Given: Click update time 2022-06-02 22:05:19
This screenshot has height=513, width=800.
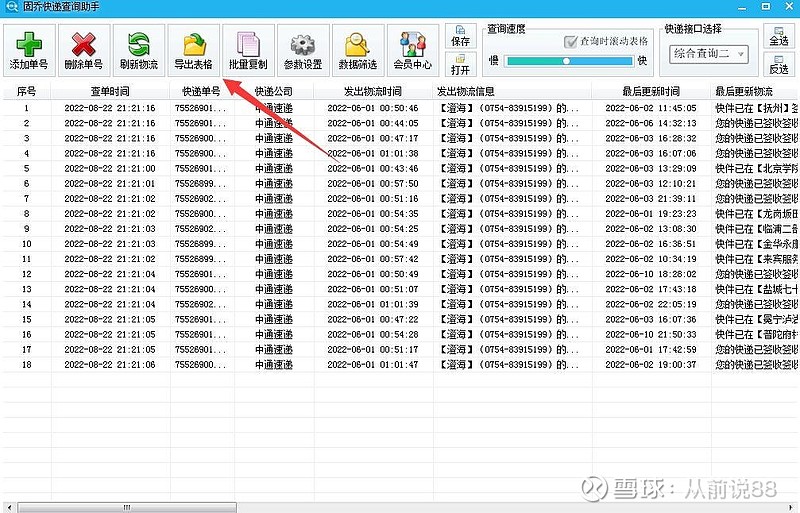Looking at the screenshot, I should point(651,304).
